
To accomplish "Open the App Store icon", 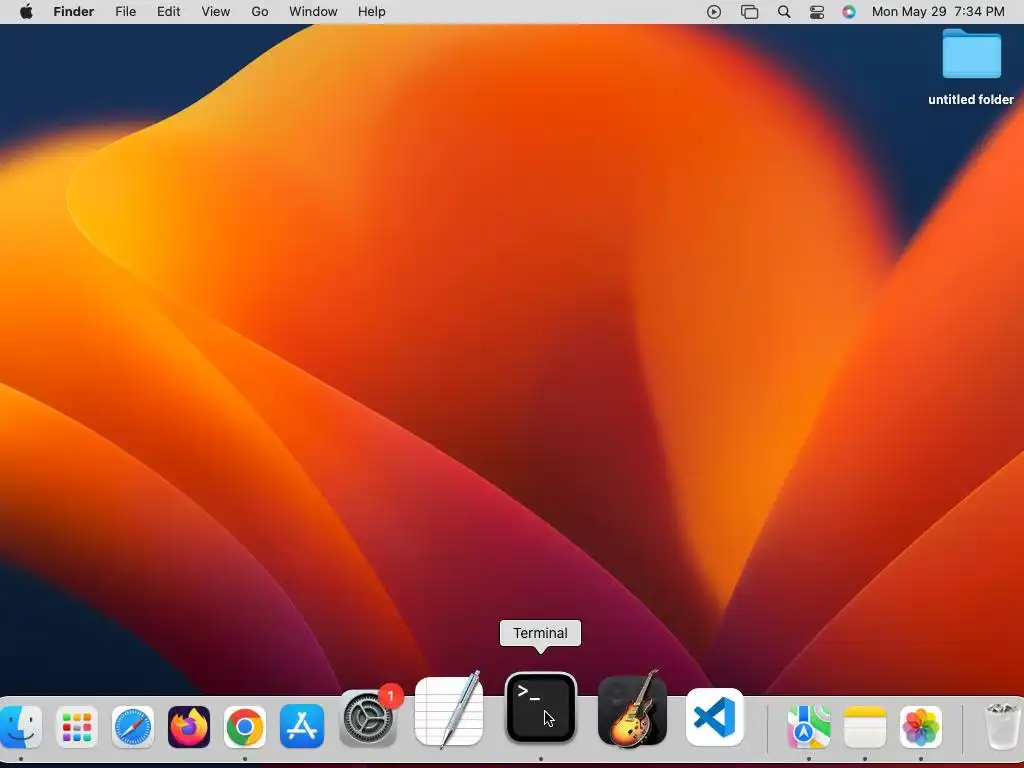I will (302, 726).
